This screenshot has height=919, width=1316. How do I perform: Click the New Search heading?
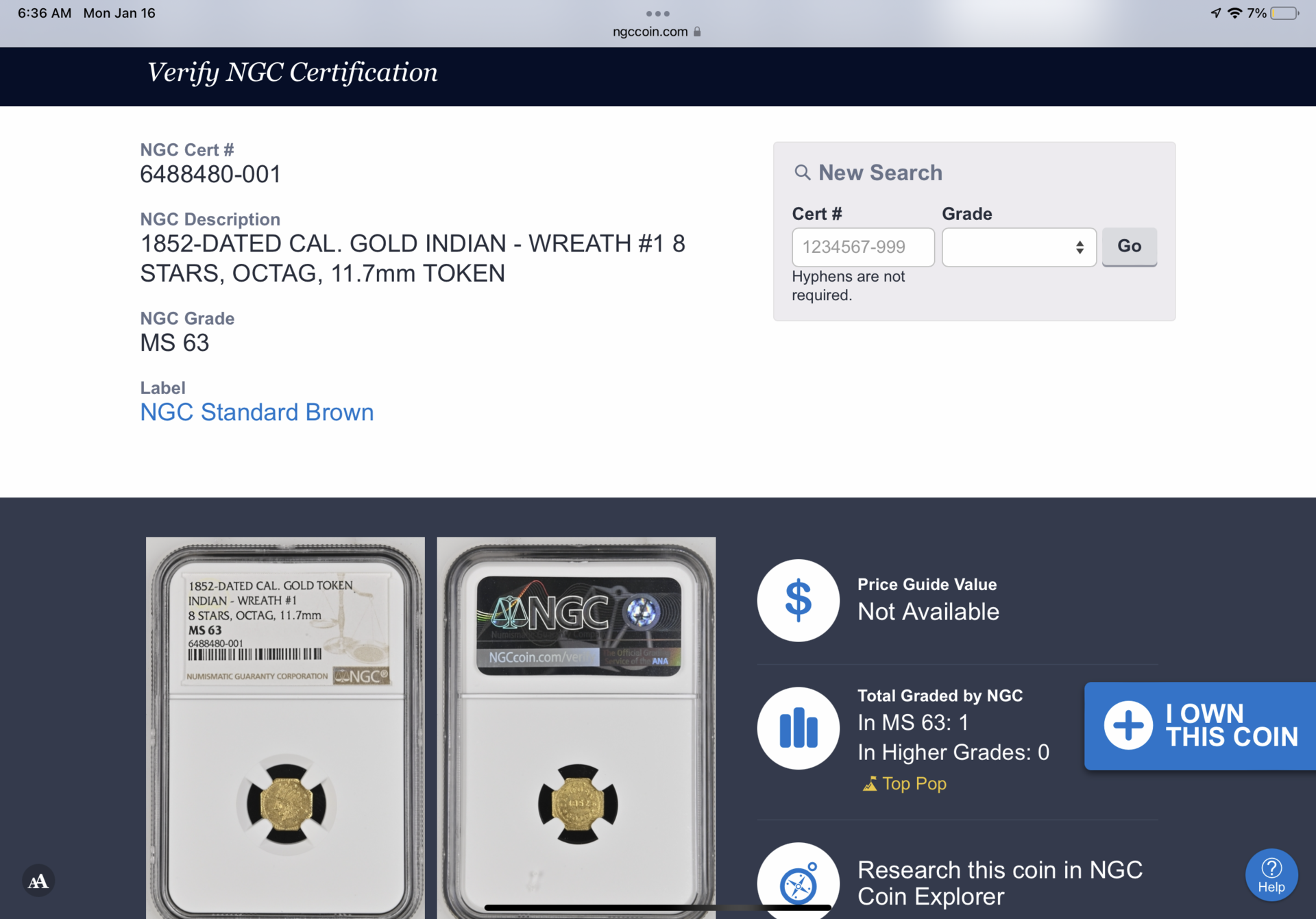coord(880,173)
